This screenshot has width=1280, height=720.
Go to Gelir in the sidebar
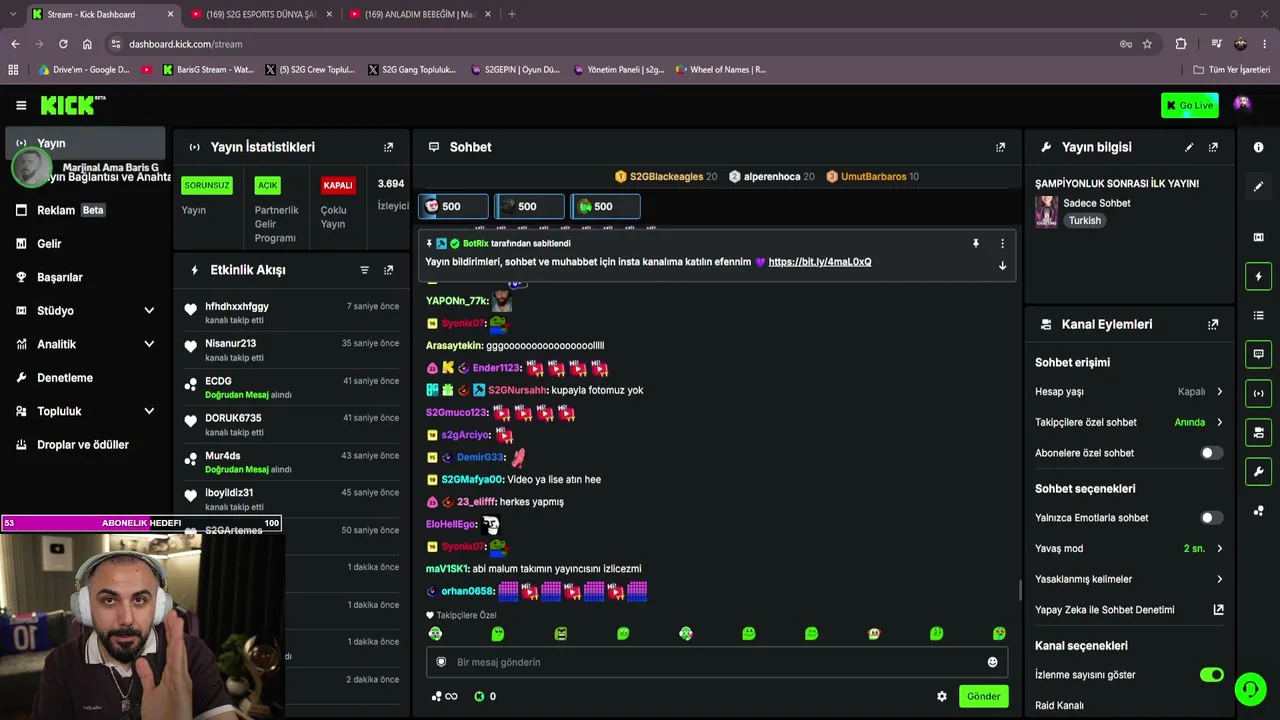(87, 244)
